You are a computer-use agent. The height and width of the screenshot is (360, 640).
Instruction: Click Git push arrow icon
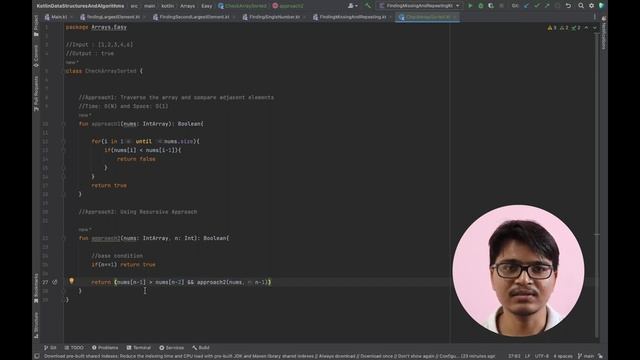(547, 6)
